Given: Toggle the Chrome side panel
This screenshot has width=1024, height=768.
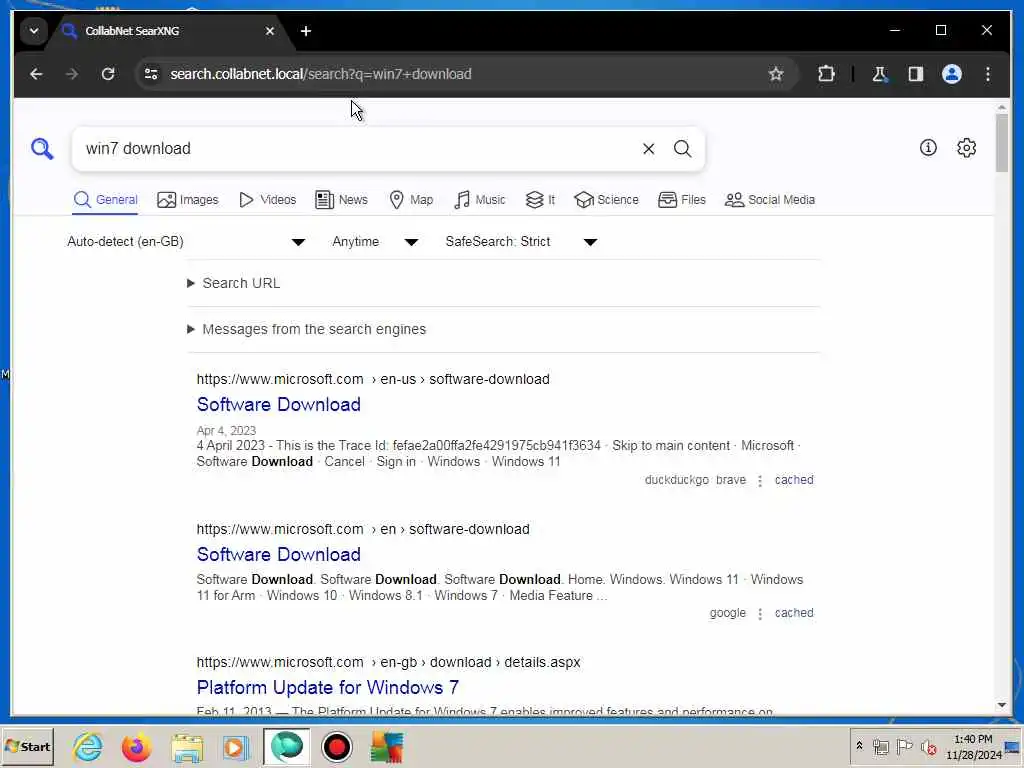Looking at the screenshot, I should (916, 74).
